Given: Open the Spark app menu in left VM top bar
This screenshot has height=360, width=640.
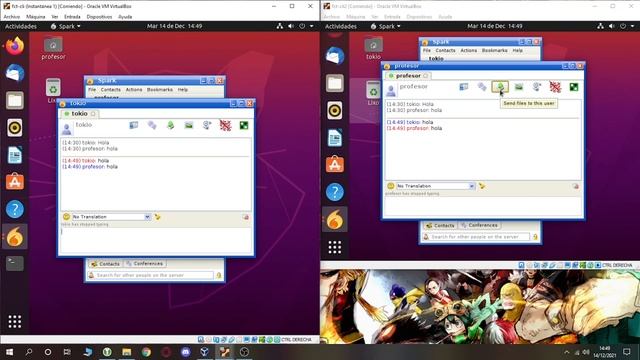Looking at the screenshot, I should (x=65, y=26).
